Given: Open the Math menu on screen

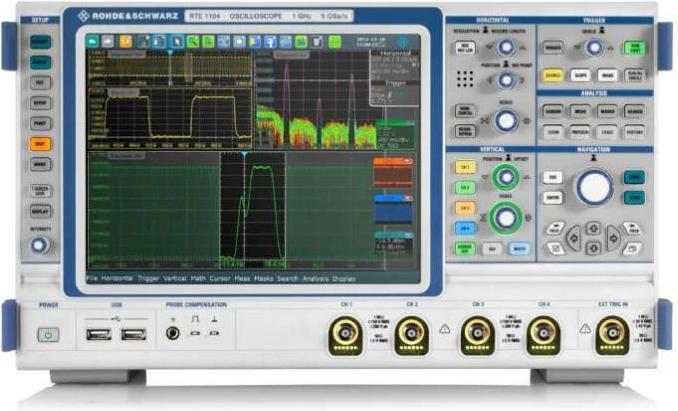Looking at the screenshot, I should (198, 279).
